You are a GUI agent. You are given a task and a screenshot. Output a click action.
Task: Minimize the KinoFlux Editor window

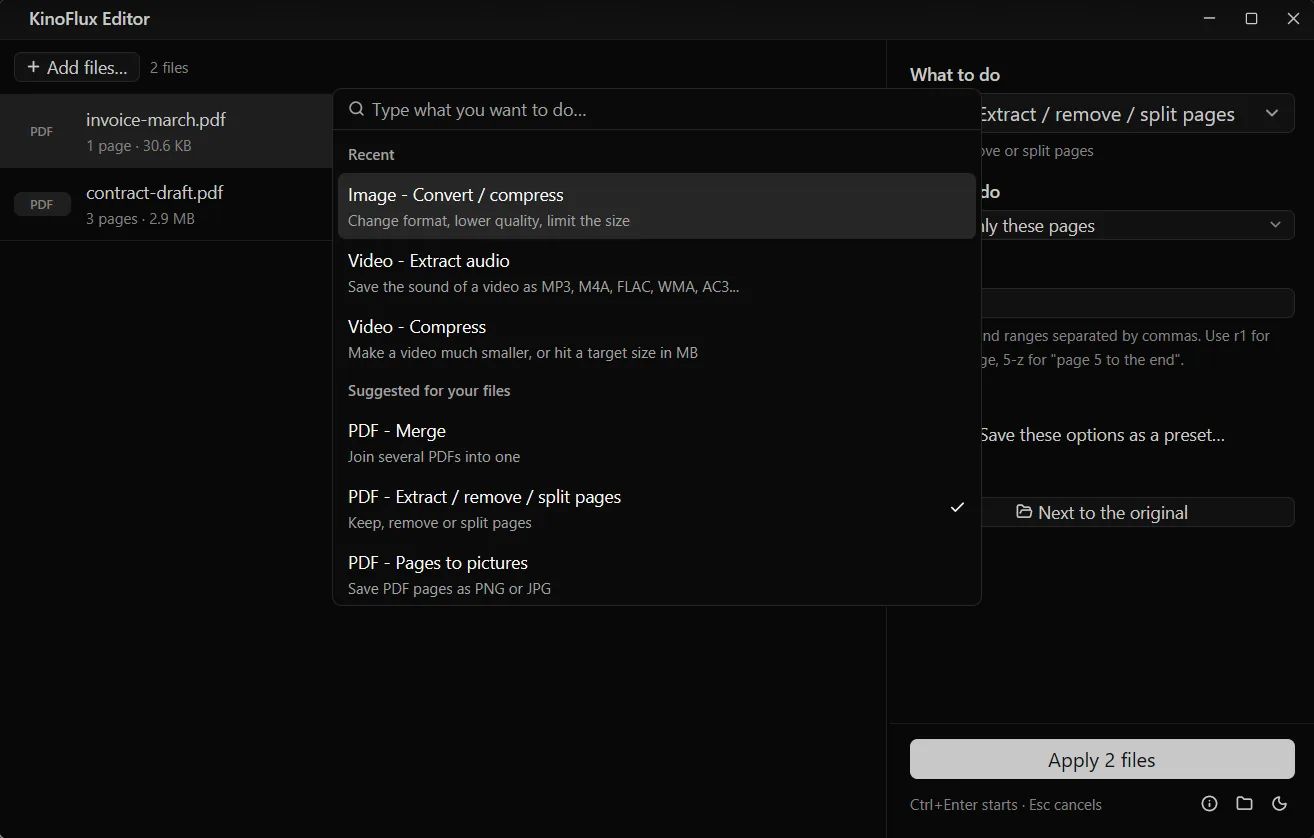point(1209,19)
